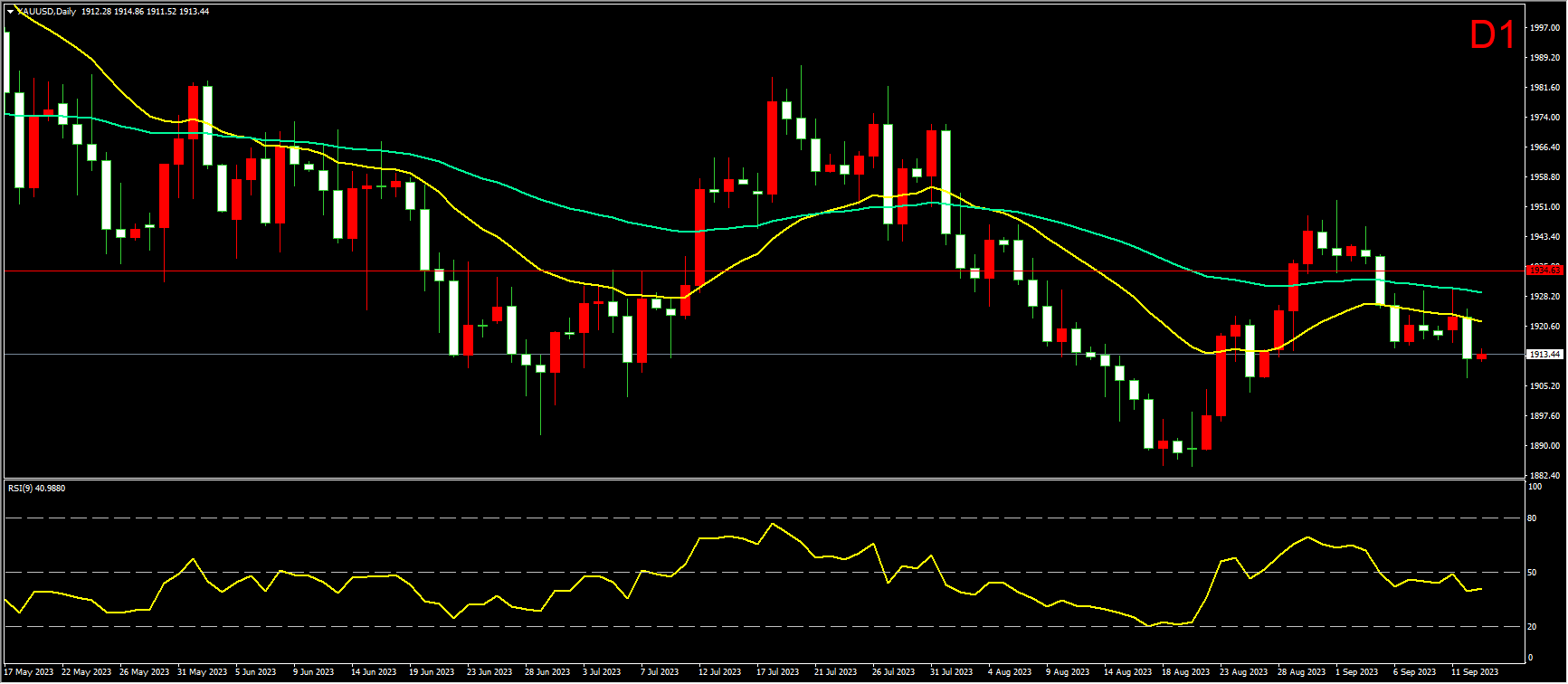Screen dimensions: 1568x684
Task: Click the 18 Aug 2023 date label
Action: point(1186,672)
